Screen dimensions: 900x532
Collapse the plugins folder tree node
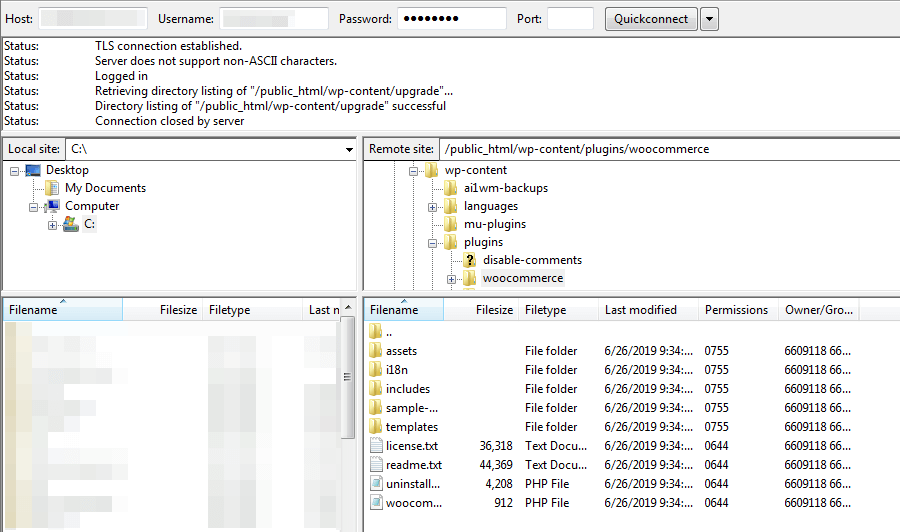433,243
